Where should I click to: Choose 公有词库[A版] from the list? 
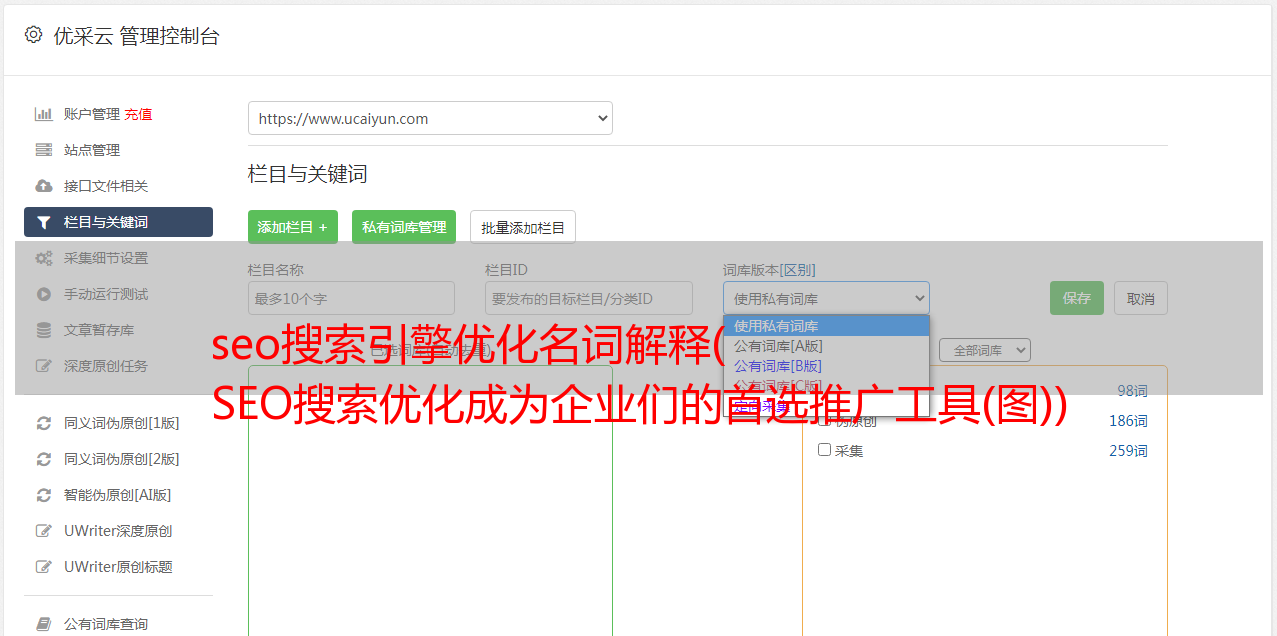[826, 346]
